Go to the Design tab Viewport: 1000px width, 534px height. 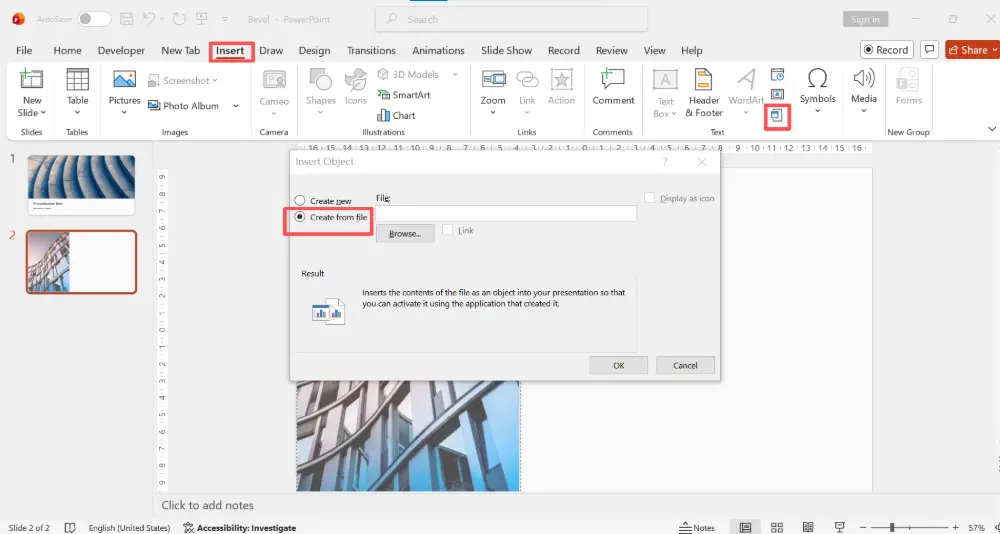click(x=314, y=50)
